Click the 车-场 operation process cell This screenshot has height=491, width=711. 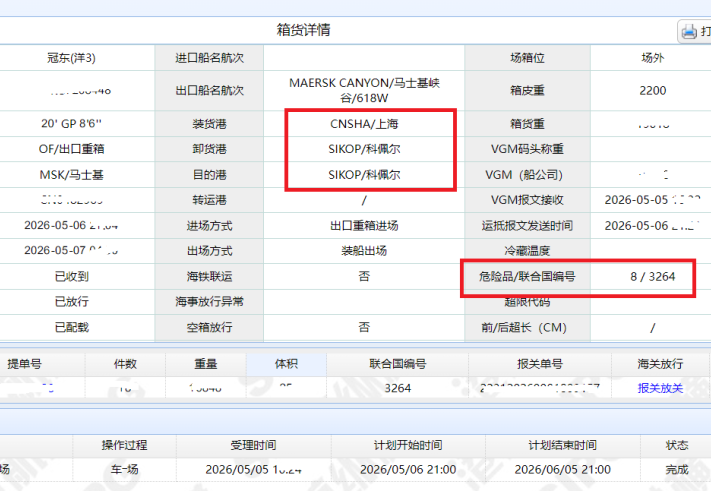click(x=124, y=469)
